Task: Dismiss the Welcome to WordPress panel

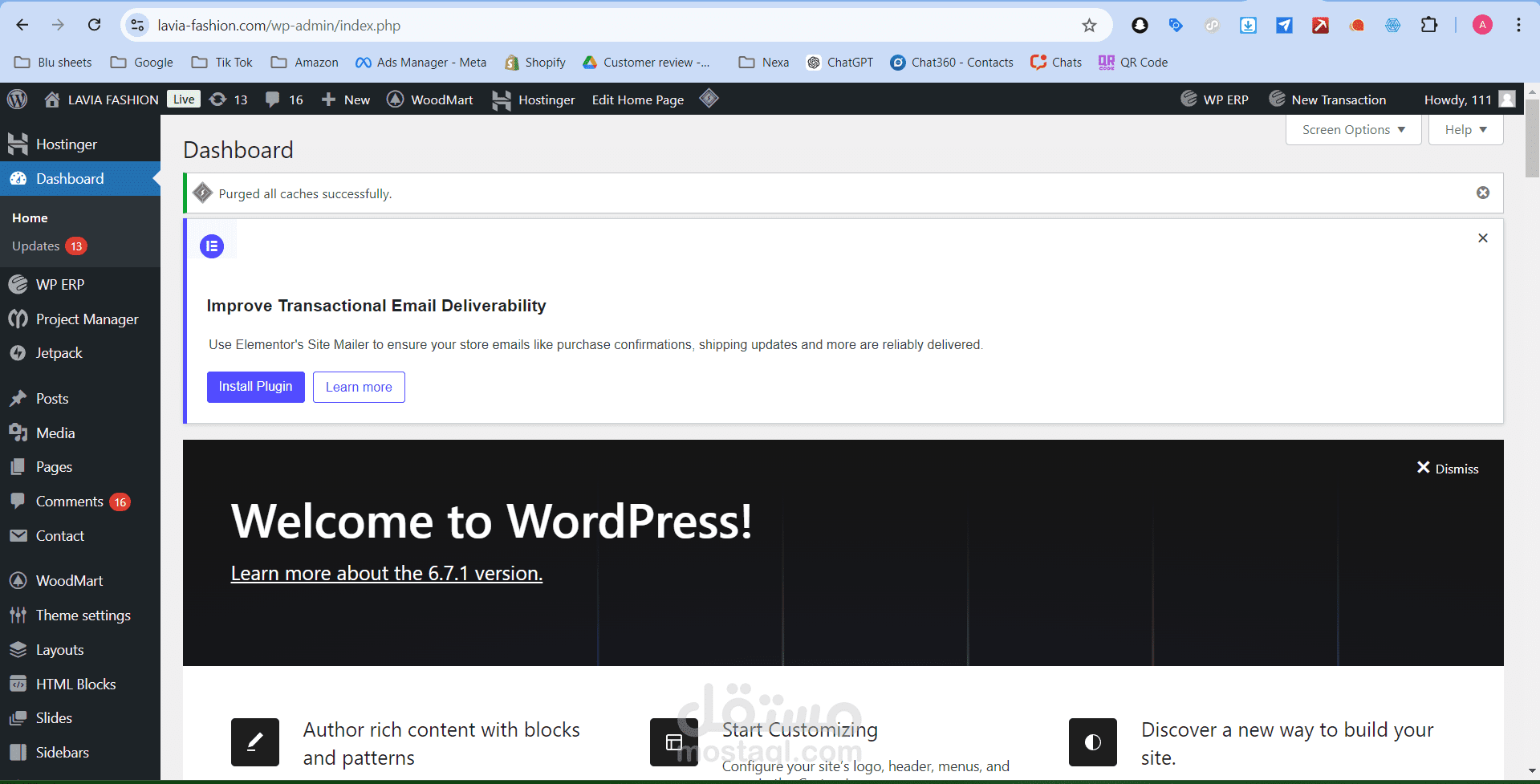Action: (x=1448, y=469)
